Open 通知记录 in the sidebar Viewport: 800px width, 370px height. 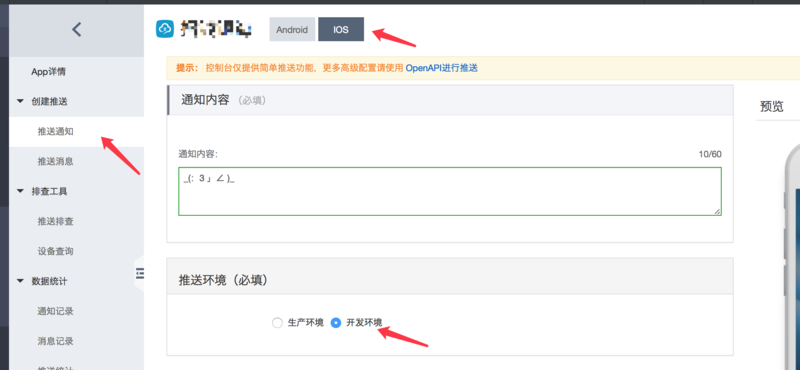point(55,311)
